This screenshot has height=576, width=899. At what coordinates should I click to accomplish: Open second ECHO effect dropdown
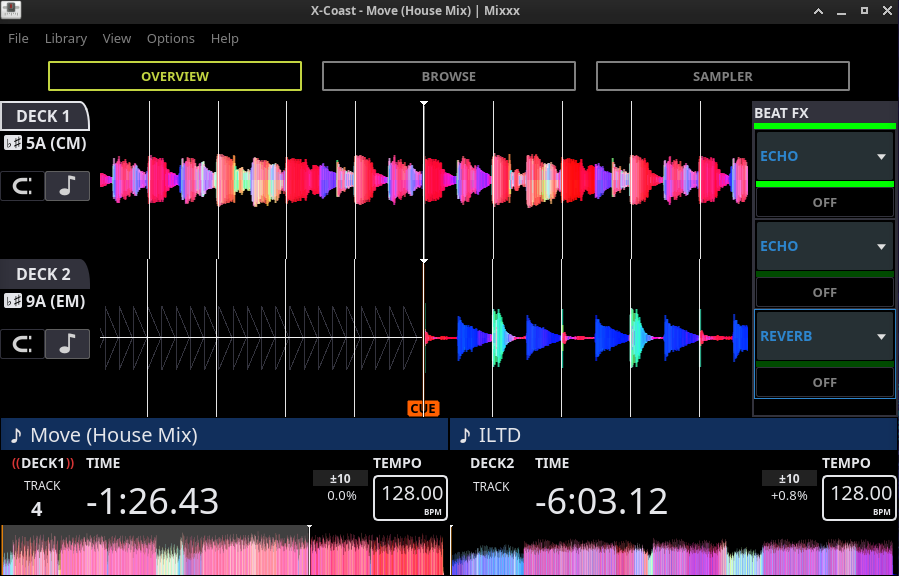pos(824,246)
